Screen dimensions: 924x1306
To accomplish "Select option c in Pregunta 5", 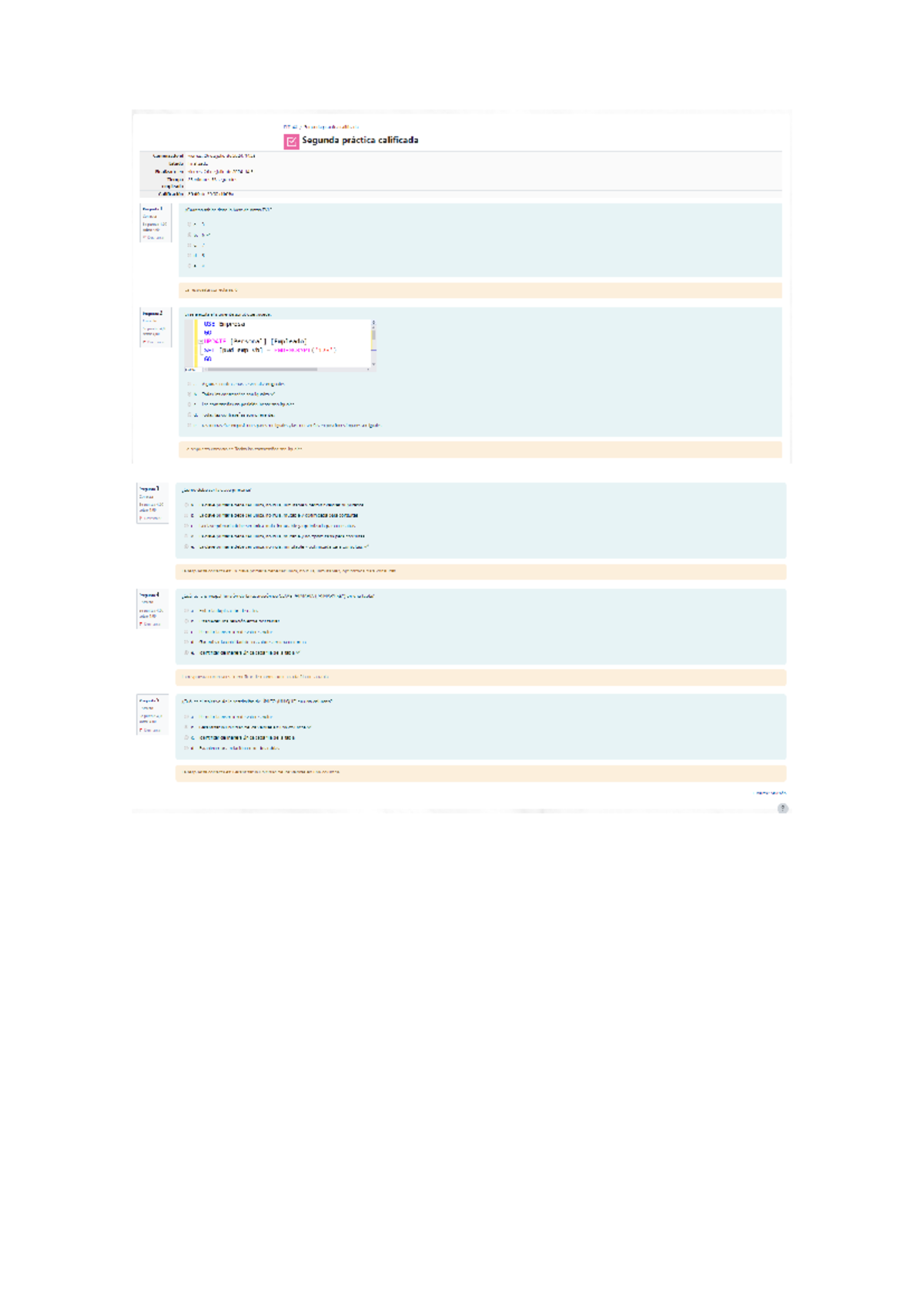I will click(186, 738).
